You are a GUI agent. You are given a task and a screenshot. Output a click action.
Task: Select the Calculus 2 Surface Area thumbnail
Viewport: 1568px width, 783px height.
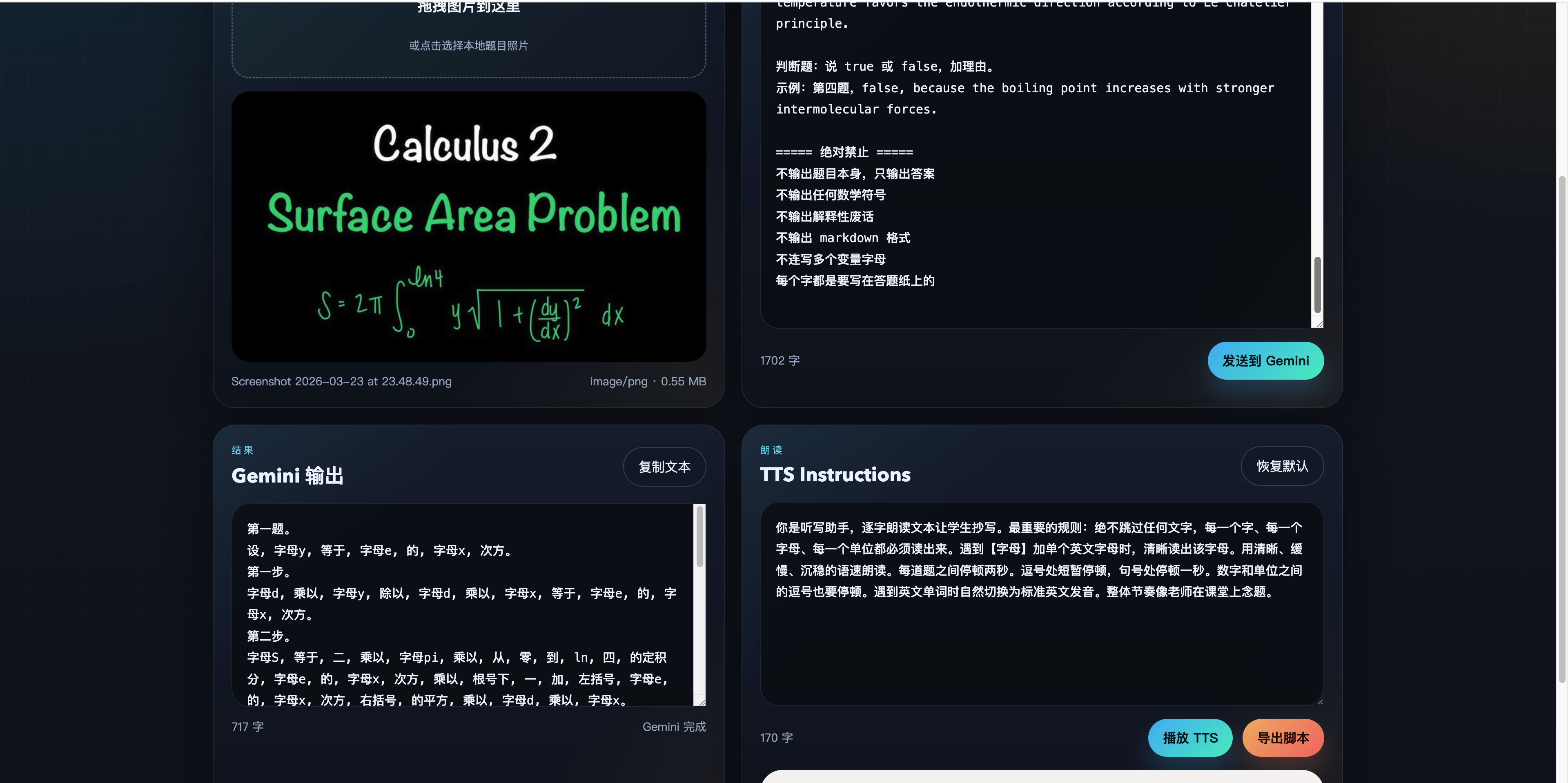(x=468, y=225)
